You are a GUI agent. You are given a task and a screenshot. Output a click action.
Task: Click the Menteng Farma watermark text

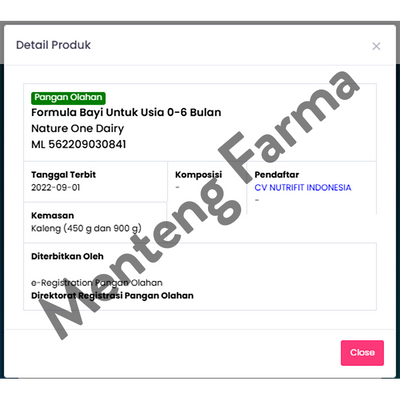200,205
